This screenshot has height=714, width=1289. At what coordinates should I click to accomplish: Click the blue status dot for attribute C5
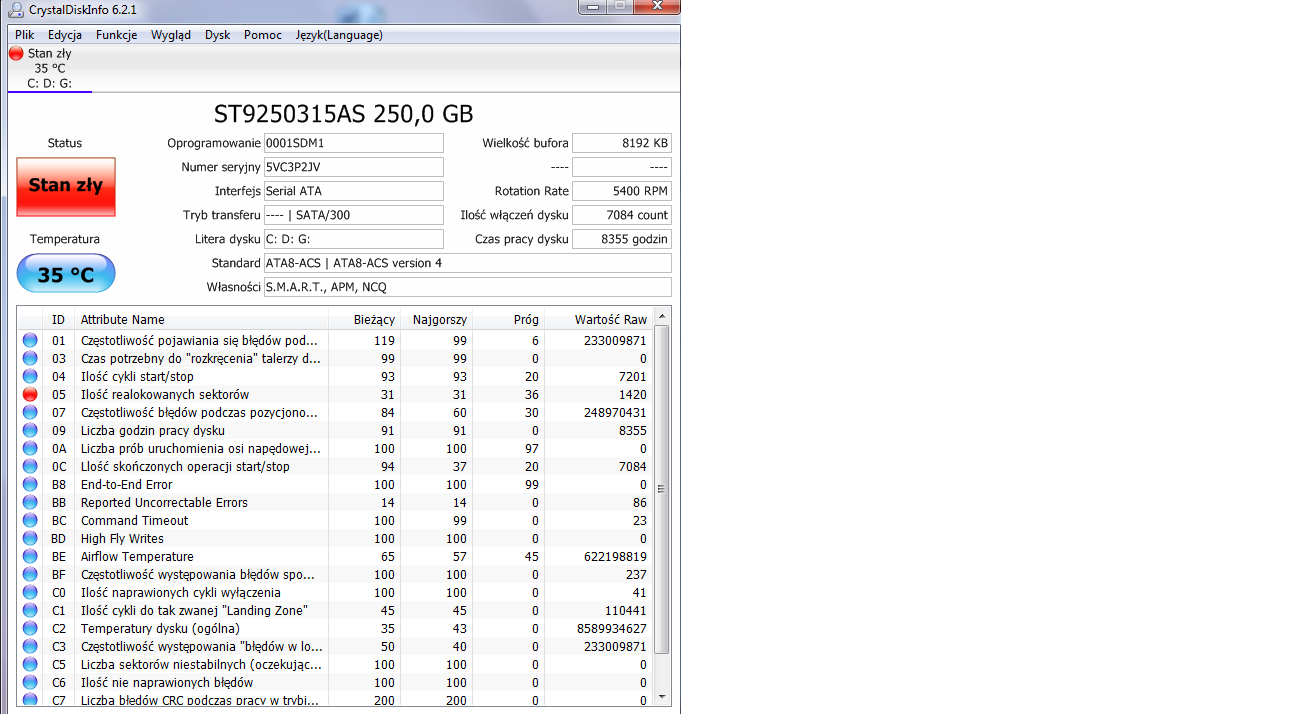coord(30,665)
